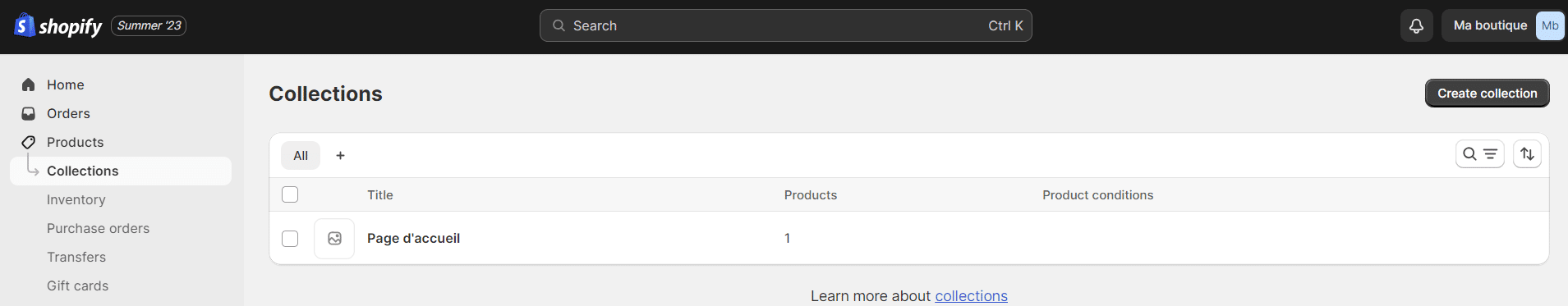Viewport: 1568px width, 306px height.
Task: Click the Orders inbox icon
Action: tap(29, 113)
